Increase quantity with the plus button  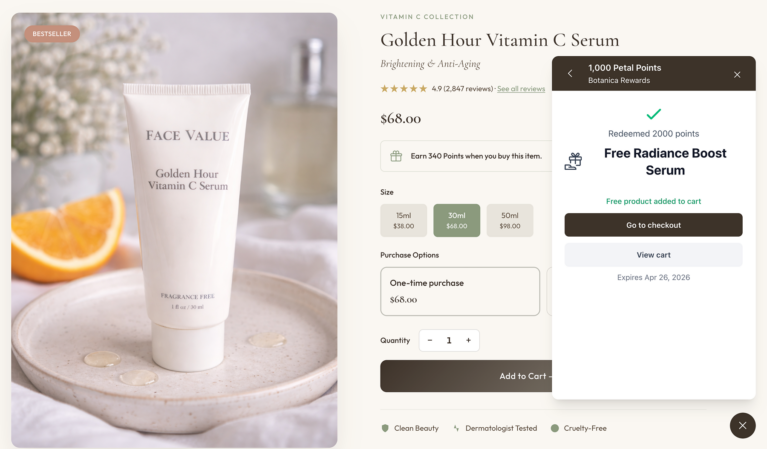click(x=468, y=340)
